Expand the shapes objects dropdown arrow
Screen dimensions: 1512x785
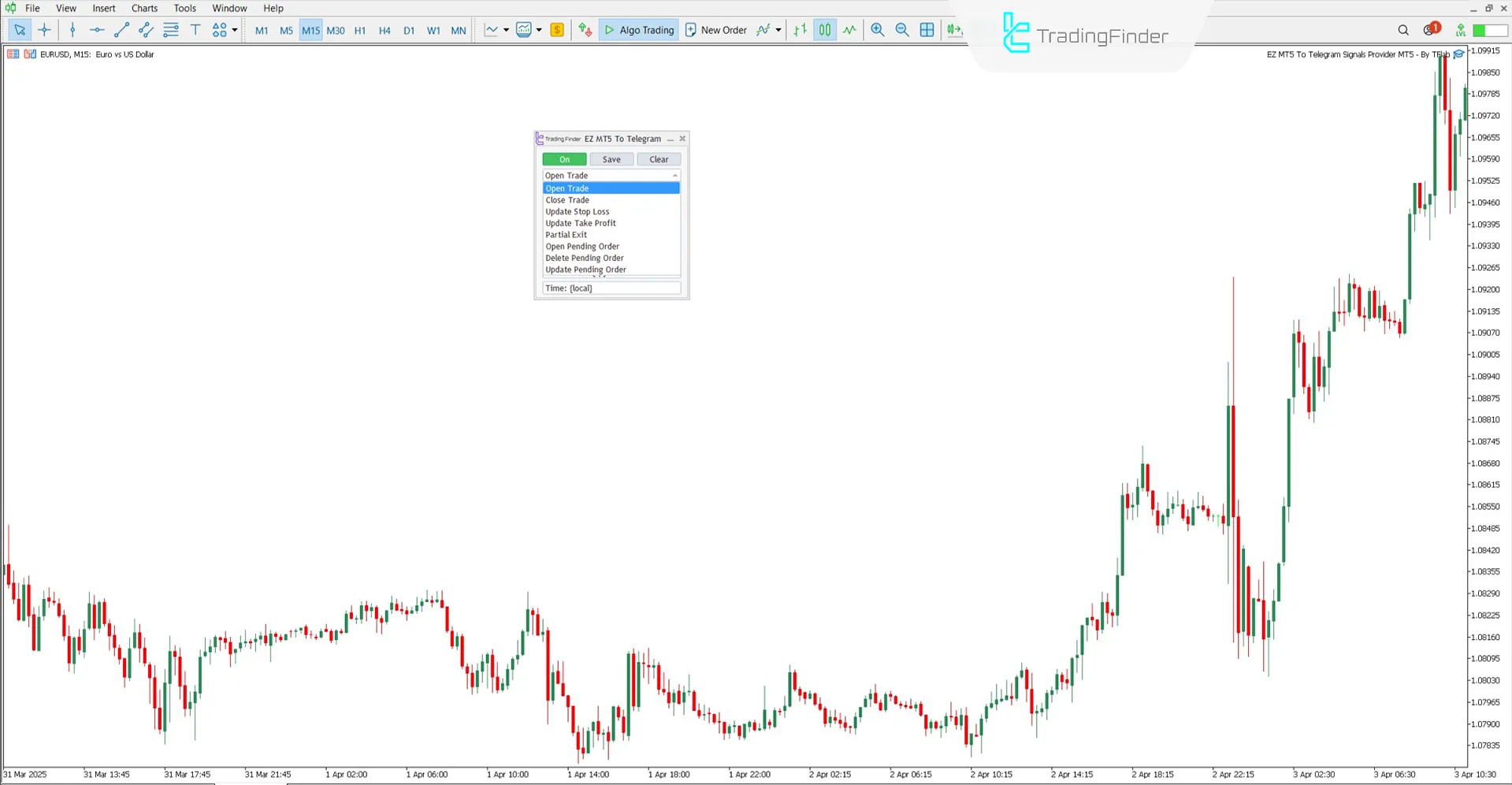[x=235, y=30]
